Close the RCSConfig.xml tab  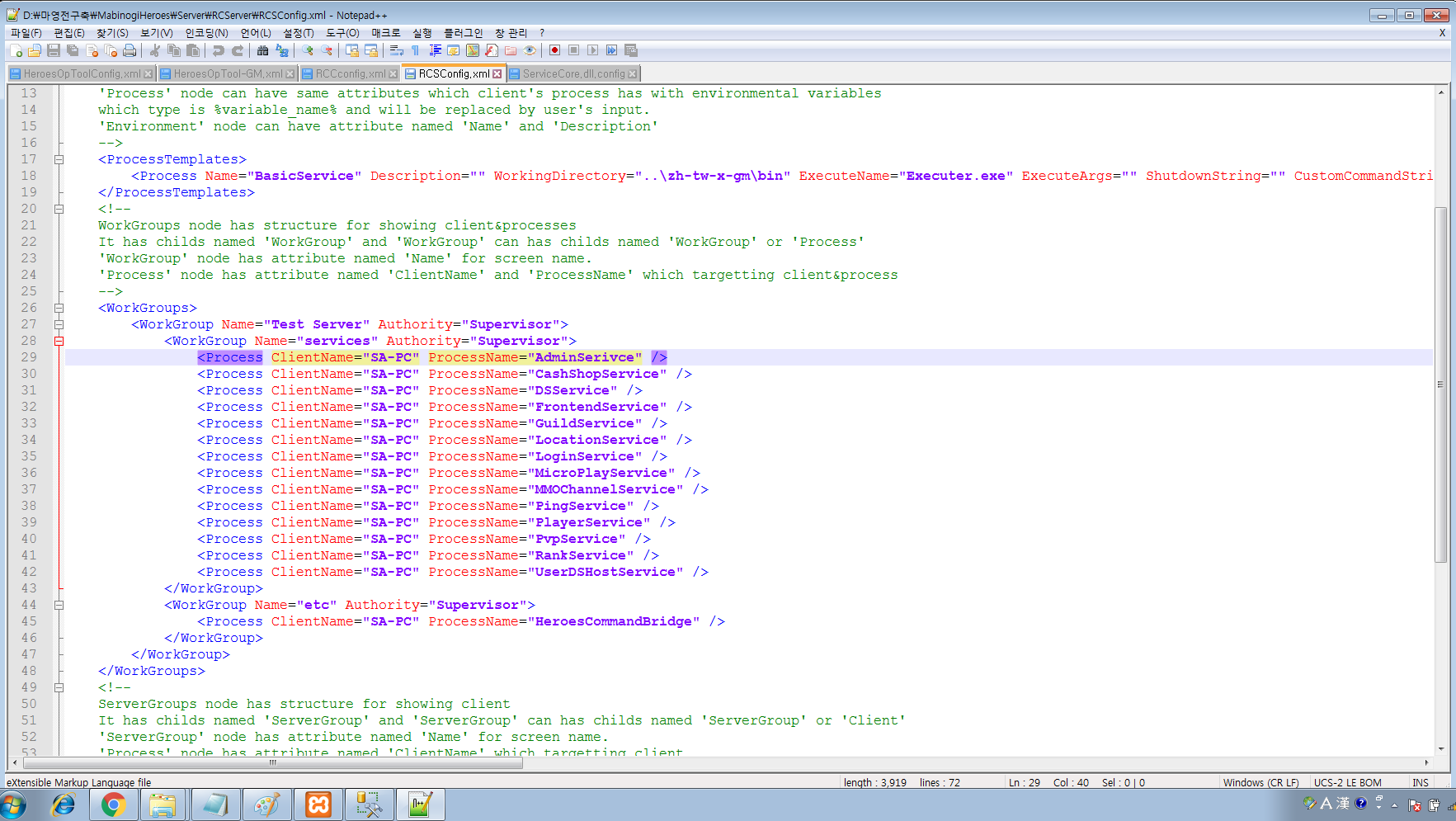coord(497,74)
